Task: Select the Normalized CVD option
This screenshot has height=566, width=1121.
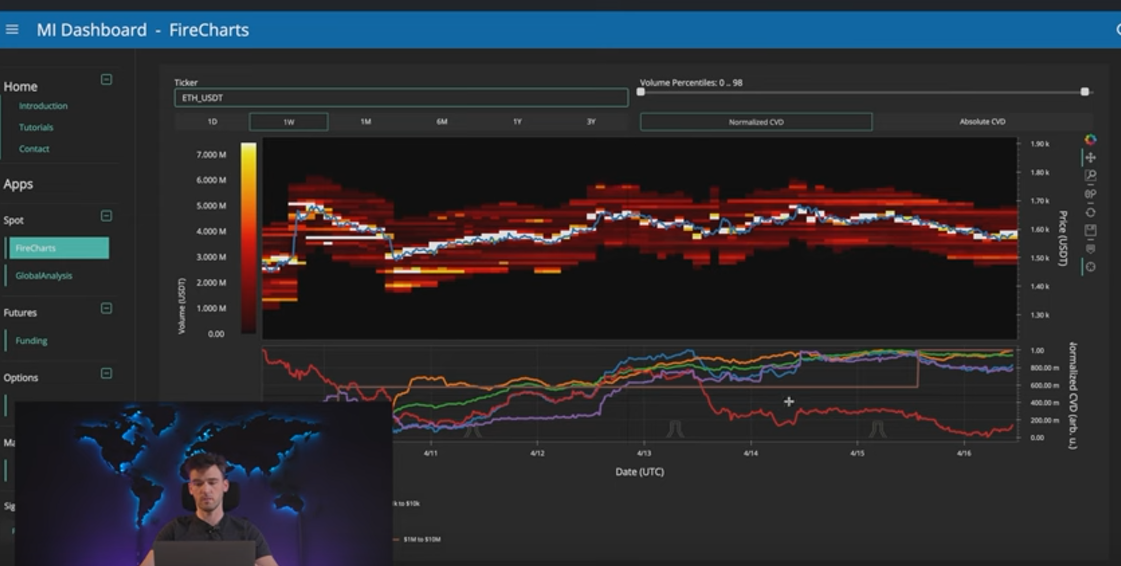Action: (x=756, y=122)
